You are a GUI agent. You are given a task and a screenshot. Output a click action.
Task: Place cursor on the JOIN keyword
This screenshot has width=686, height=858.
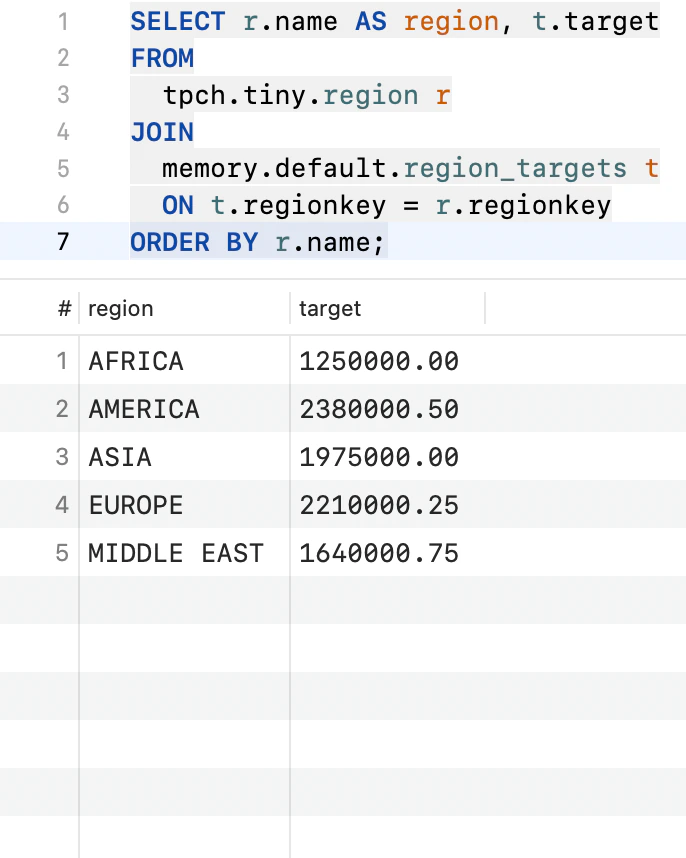tap(162, 132)
